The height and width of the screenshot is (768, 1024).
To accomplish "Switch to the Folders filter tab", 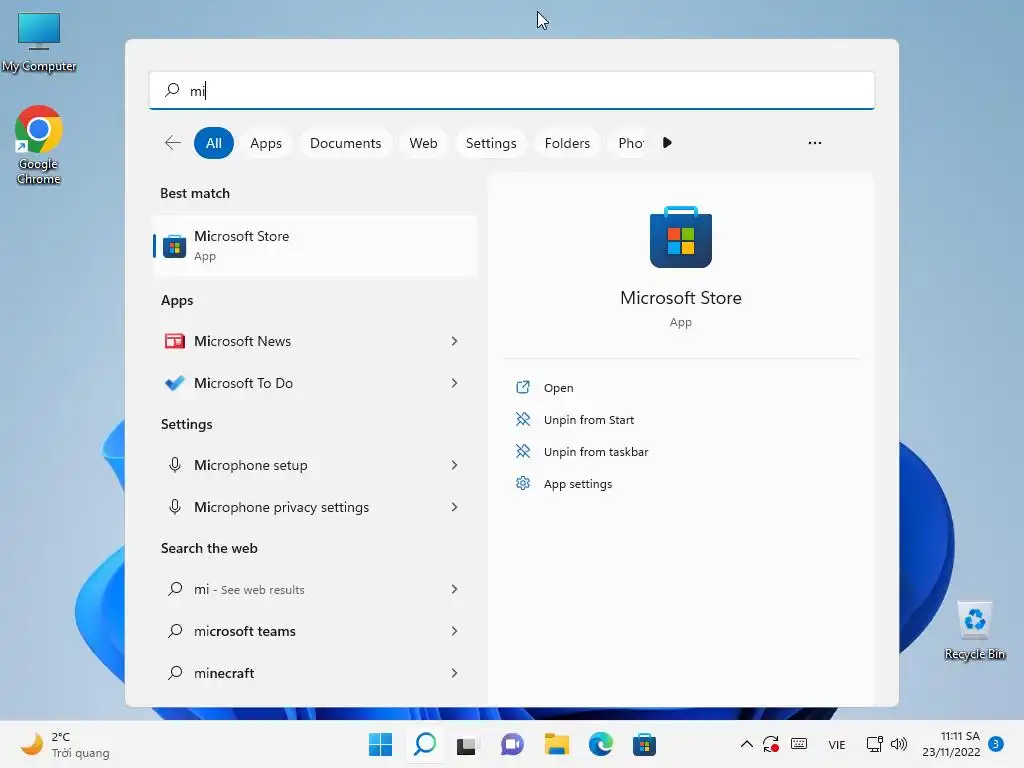I will coord(567,143).
